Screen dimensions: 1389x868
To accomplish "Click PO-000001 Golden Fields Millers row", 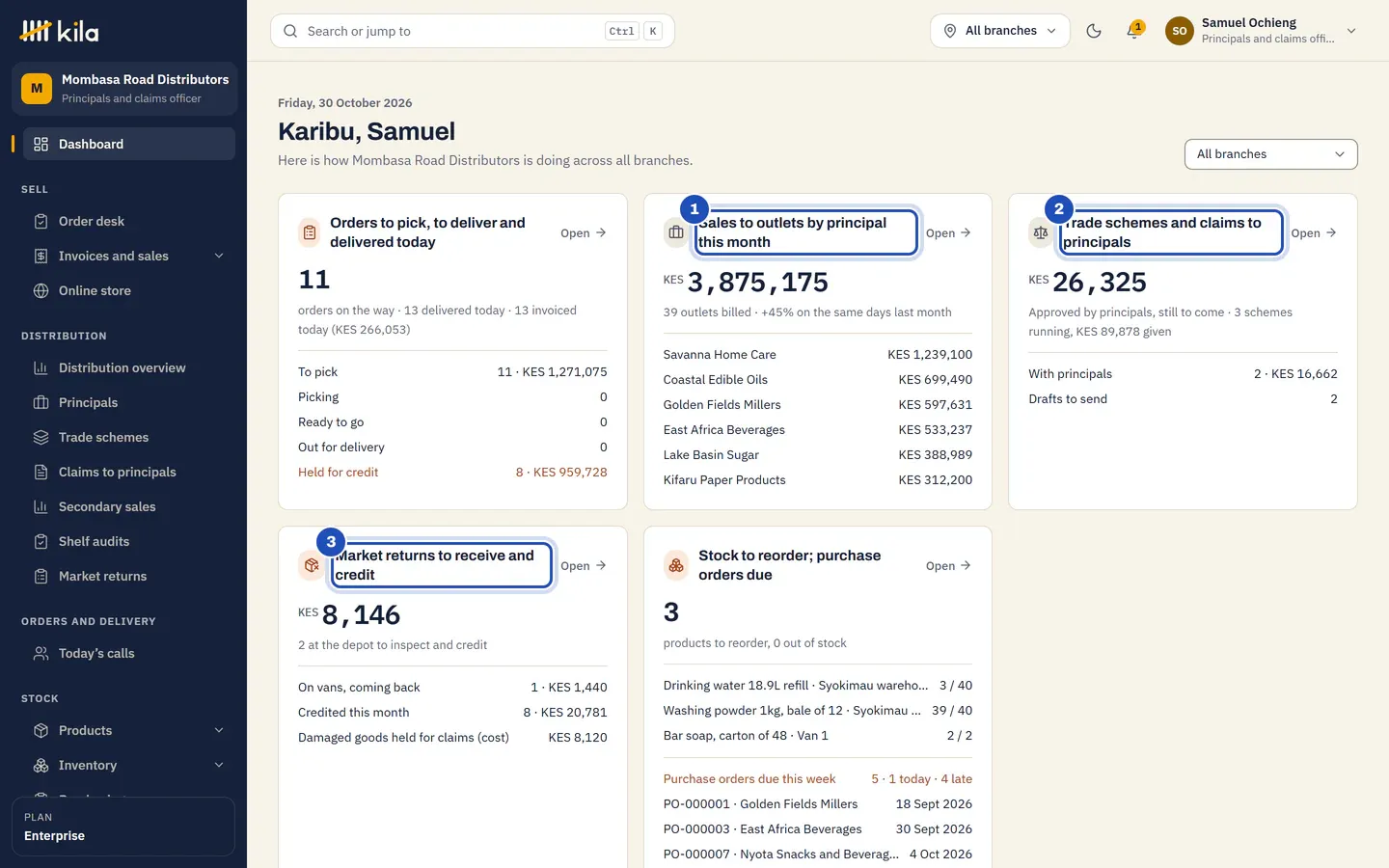I will point(817,803).
